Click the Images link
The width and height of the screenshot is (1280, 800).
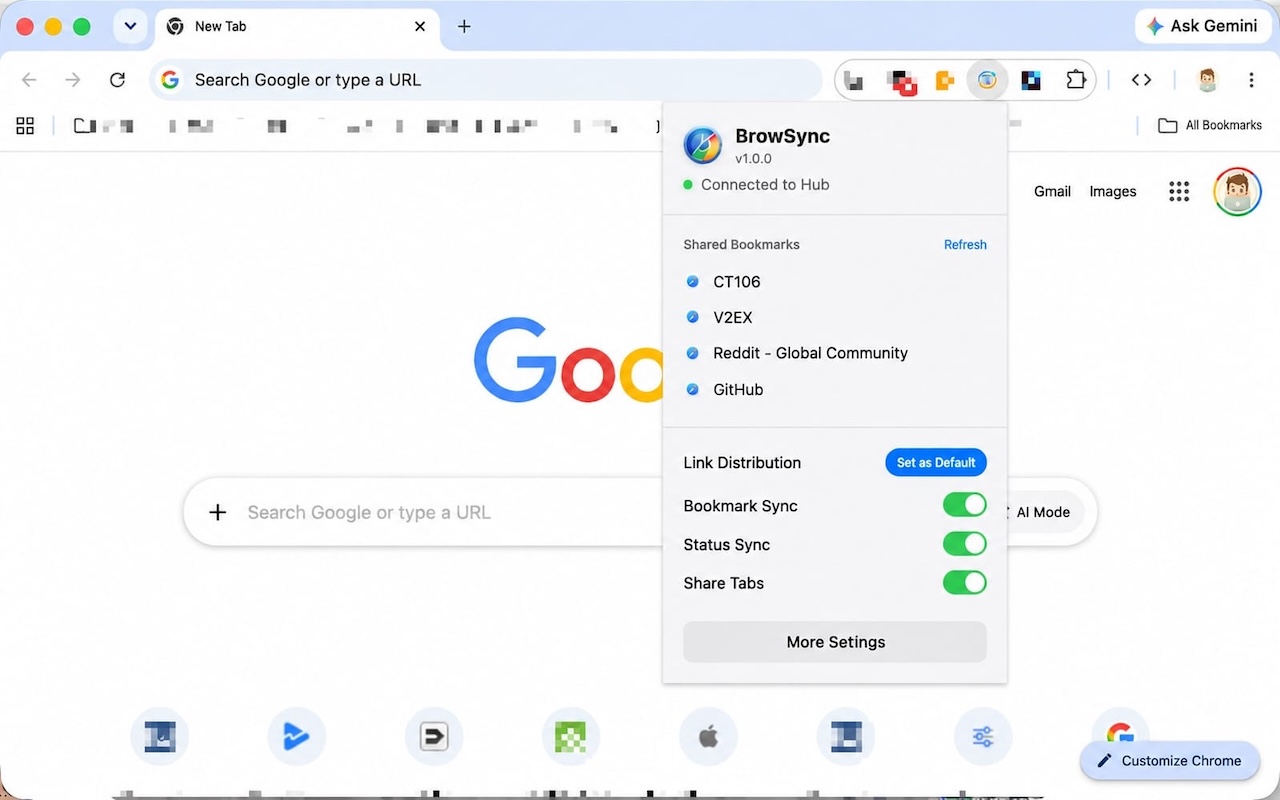pos(1113,191)
